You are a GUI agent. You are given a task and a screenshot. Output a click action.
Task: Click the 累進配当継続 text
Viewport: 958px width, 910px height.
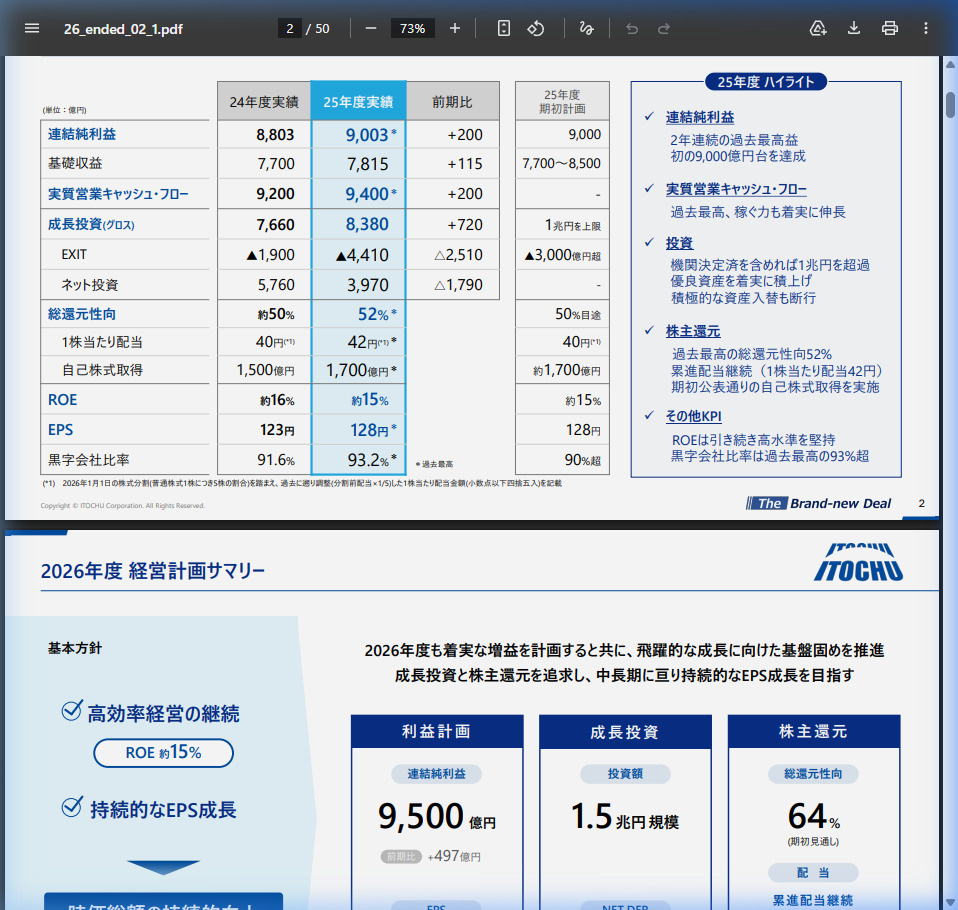point(813,900)
